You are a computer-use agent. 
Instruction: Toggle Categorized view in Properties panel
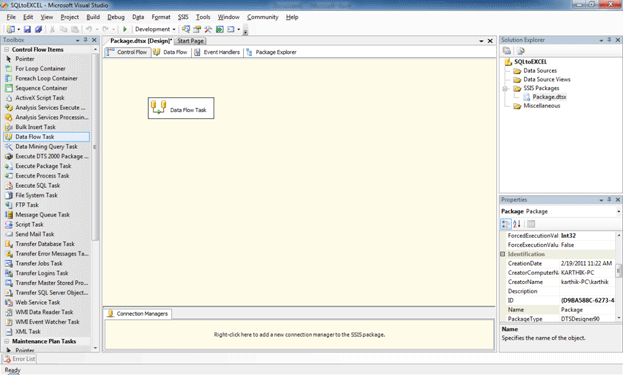(x=506, y=224)
